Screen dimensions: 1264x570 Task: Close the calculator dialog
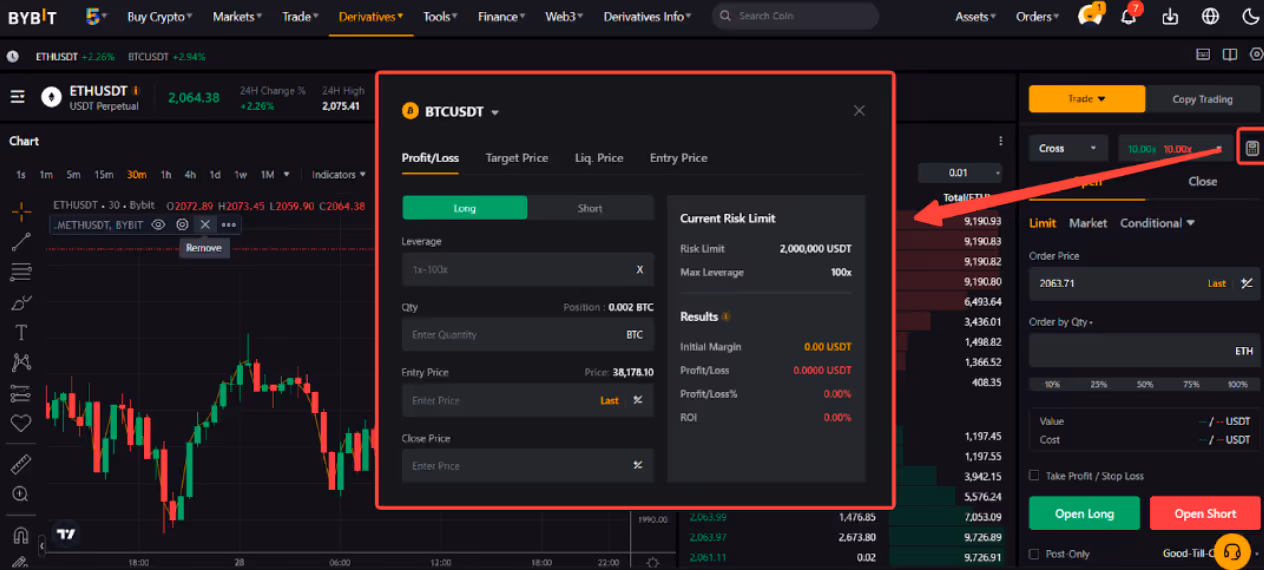click(x=859, y=111)
